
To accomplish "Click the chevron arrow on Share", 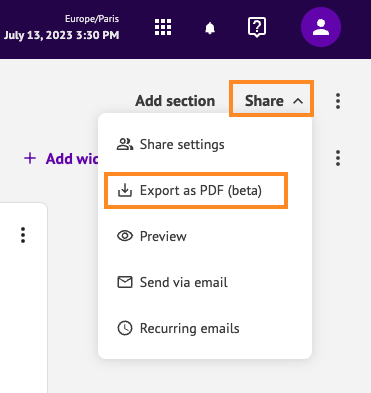I will (x=298, y=101).
